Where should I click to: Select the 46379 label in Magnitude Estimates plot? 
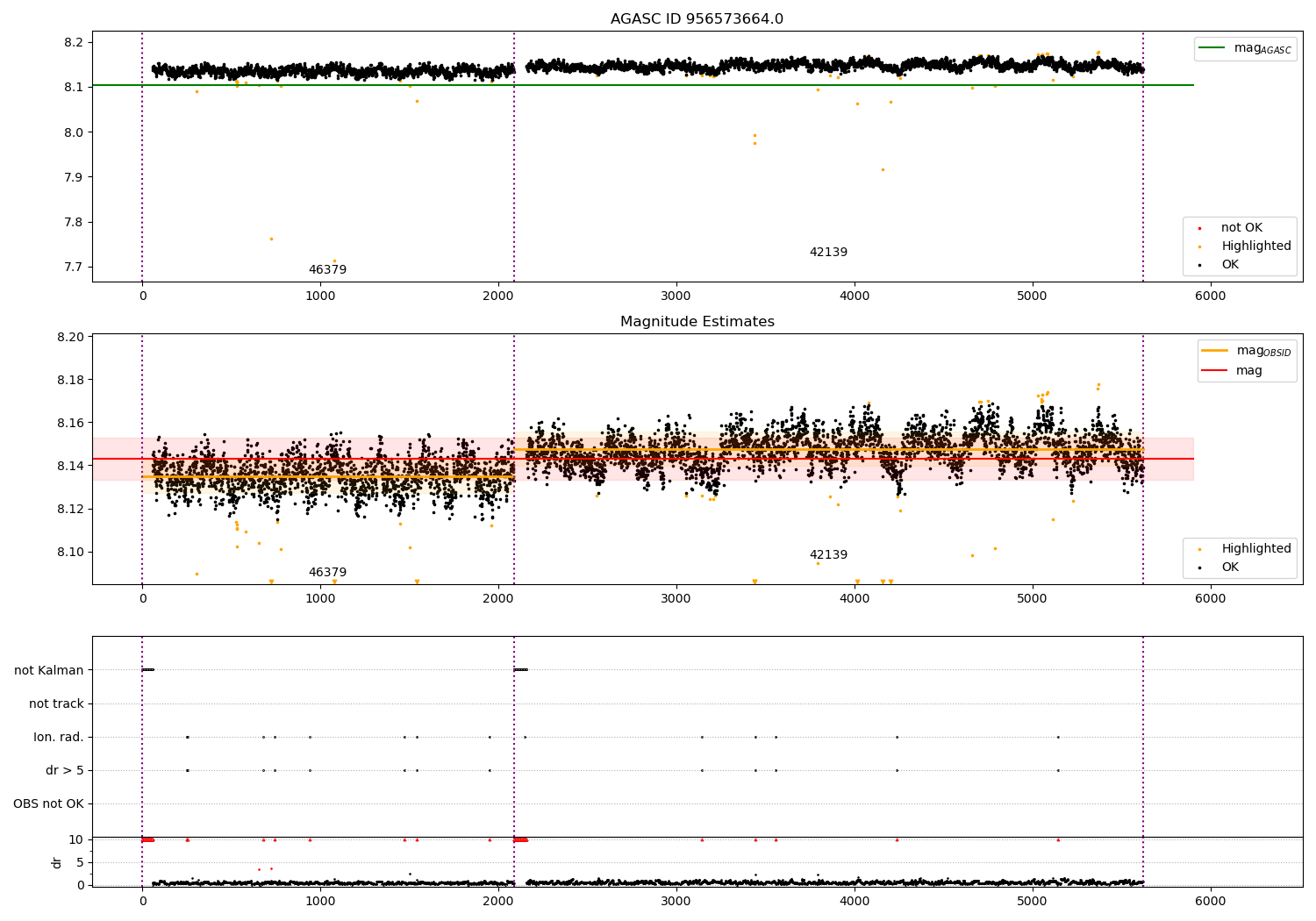[x=327, y=573]
